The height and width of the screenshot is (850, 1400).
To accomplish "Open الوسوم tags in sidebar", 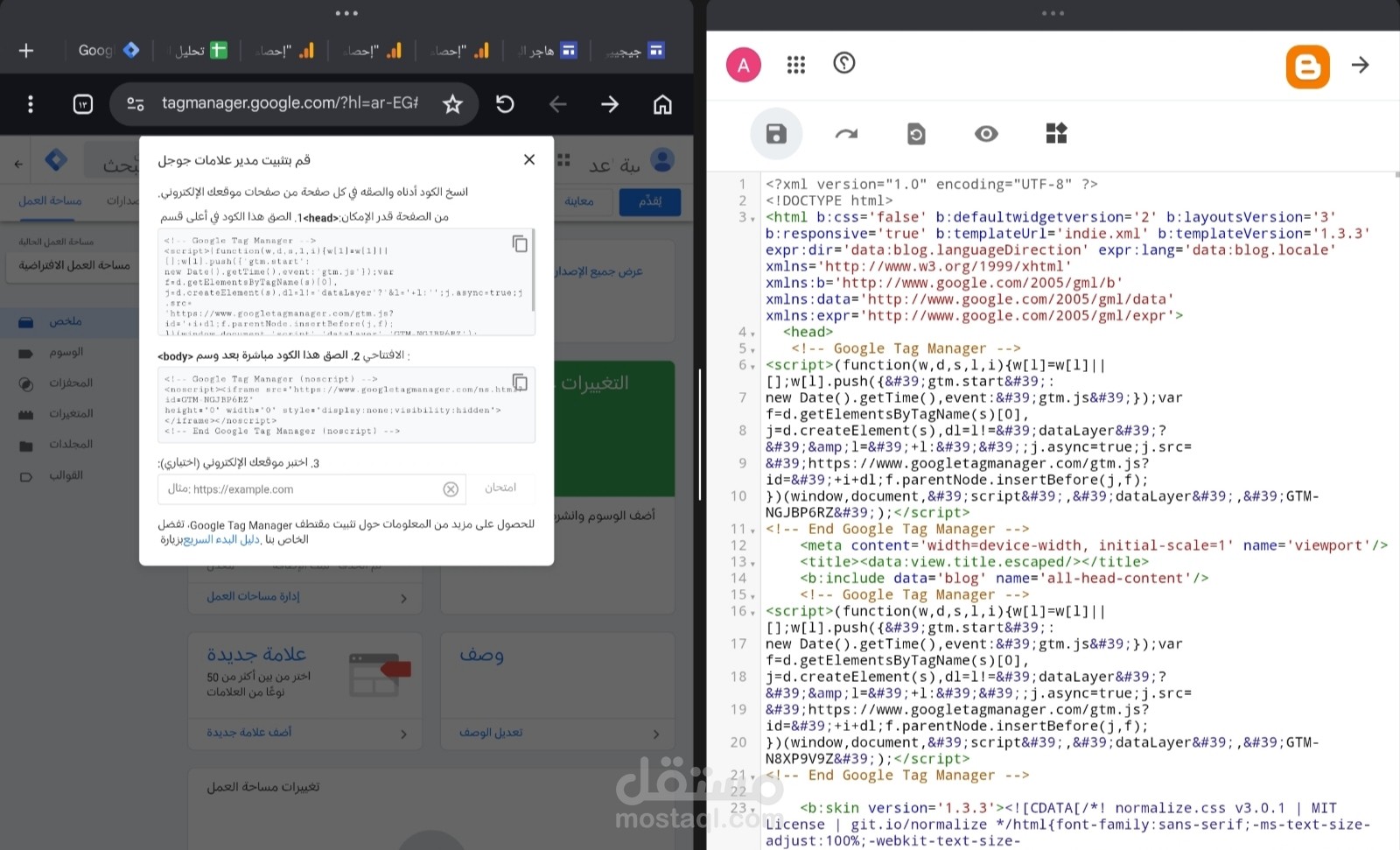I will coord(66,352).
